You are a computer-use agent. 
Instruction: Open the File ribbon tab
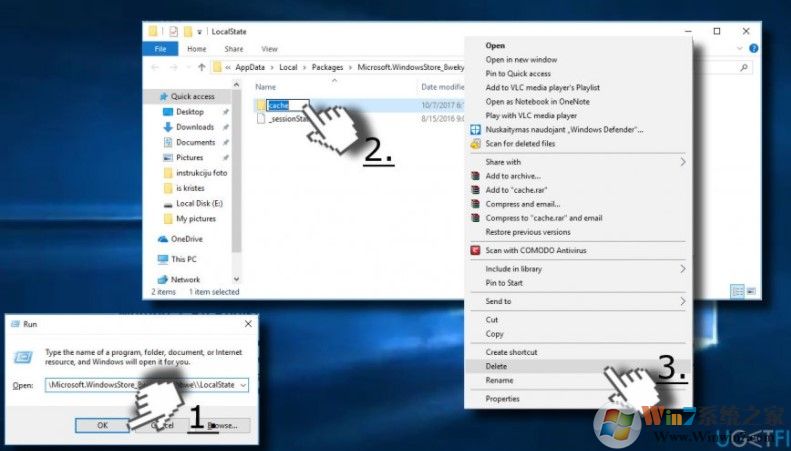pyautogui.click(x=160, y=49)
